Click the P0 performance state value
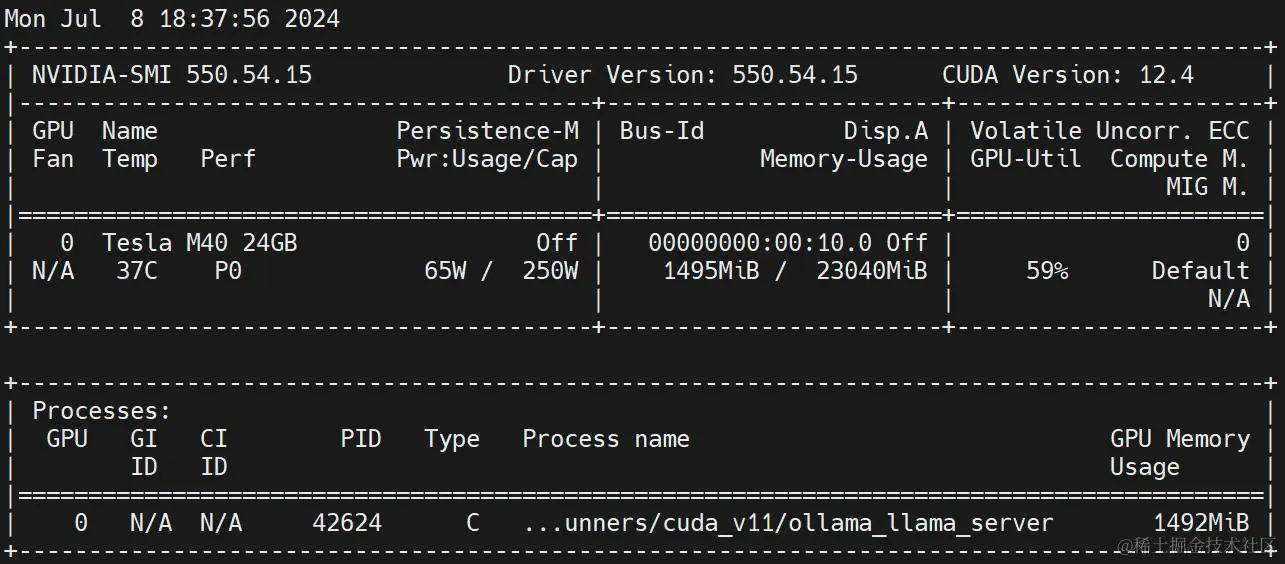The height and width of the screenshot is (564, 1285). click(x=228, y=271)
